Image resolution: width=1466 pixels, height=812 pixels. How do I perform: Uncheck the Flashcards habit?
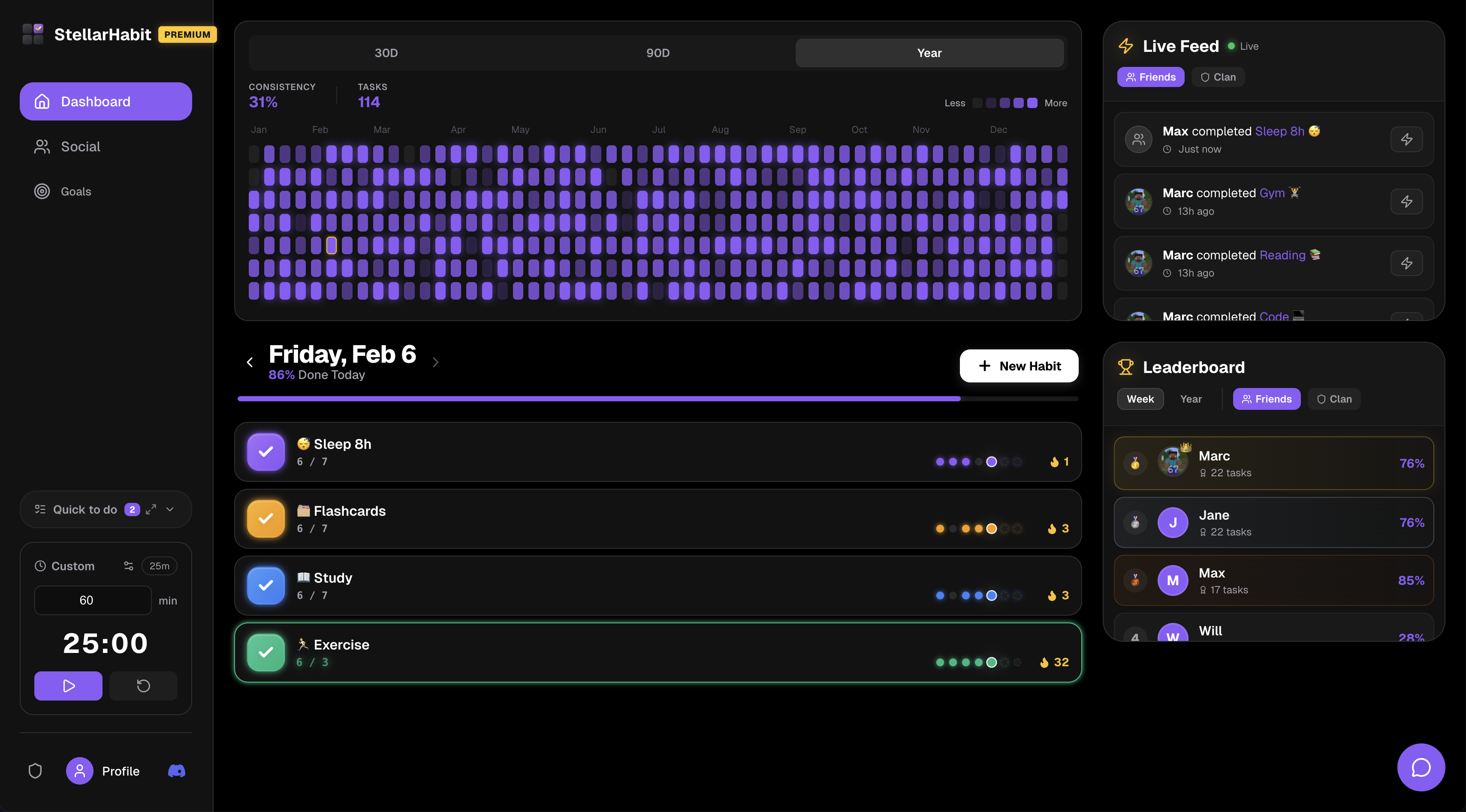[x=265, y=518]
